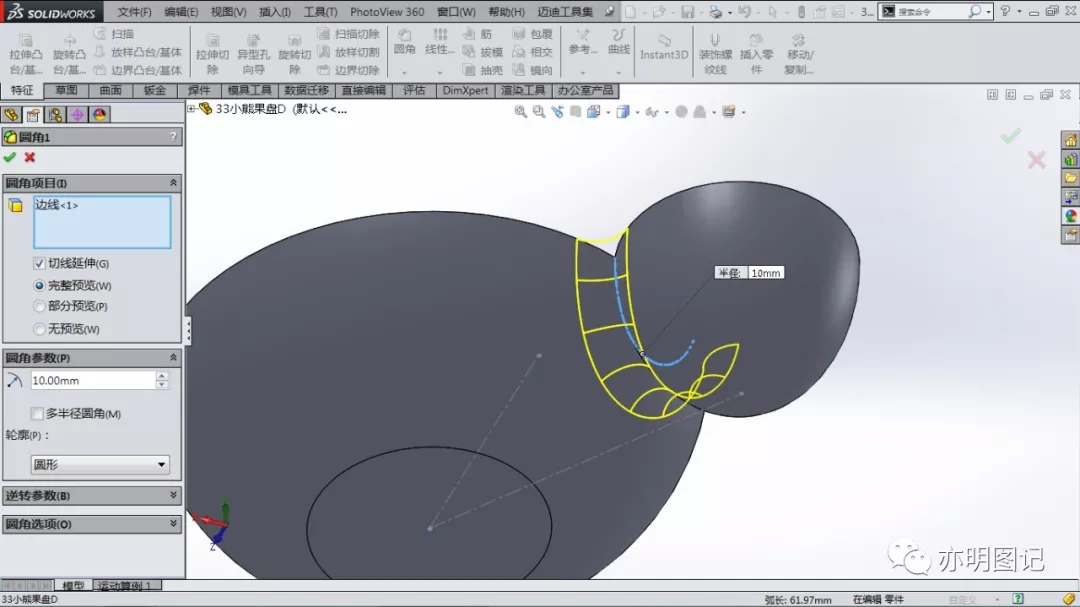
Task: Select Full preview (完整预览) radio button
Action: pos(39,285)
